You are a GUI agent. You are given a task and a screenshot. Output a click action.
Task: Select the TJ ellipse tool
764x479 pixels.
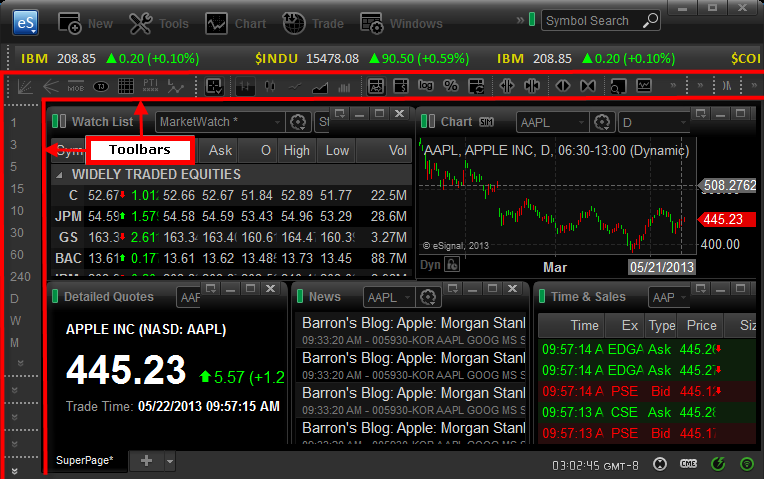(x=101, y=87)
